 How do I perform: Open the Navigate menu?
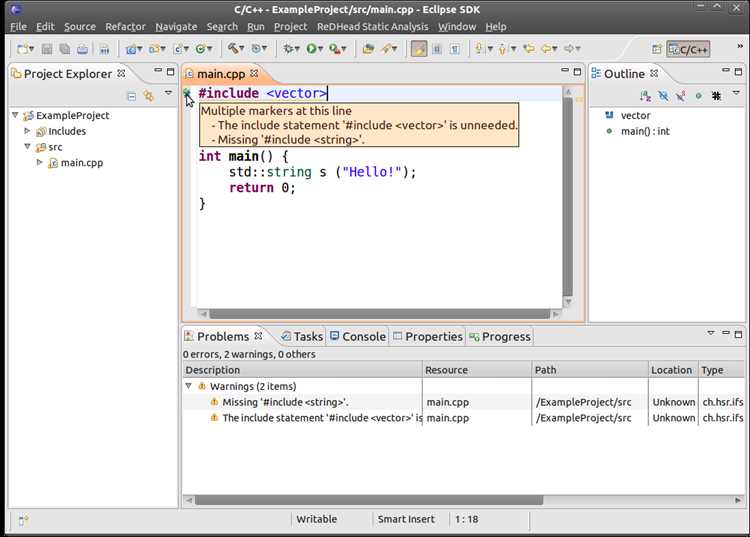(176, 27)
